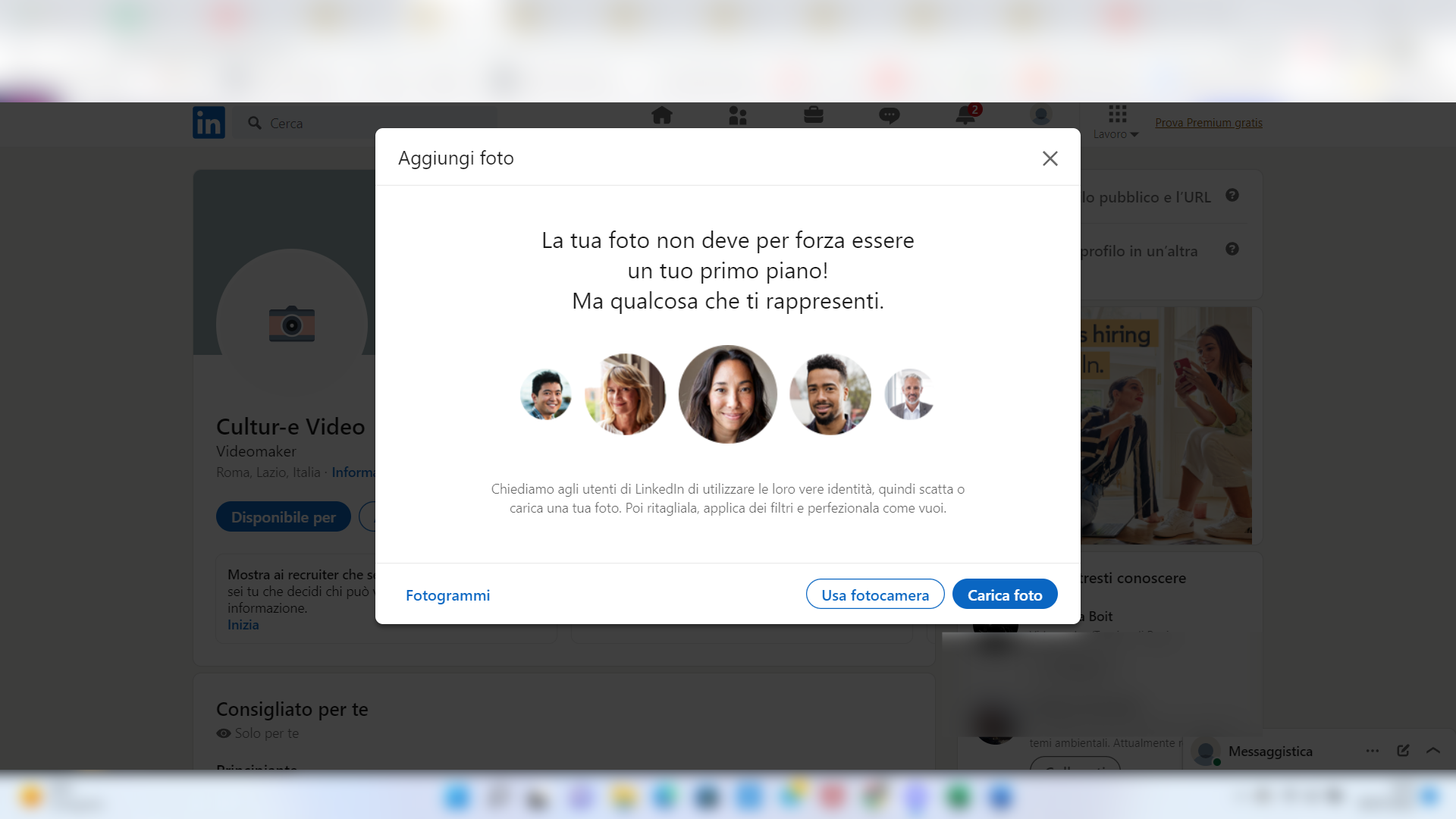Screen dimensions: 1456x819
Task: Select the Home icon in LinkedIn navbar
Action: pyautogui.click(x=662, y=115)
